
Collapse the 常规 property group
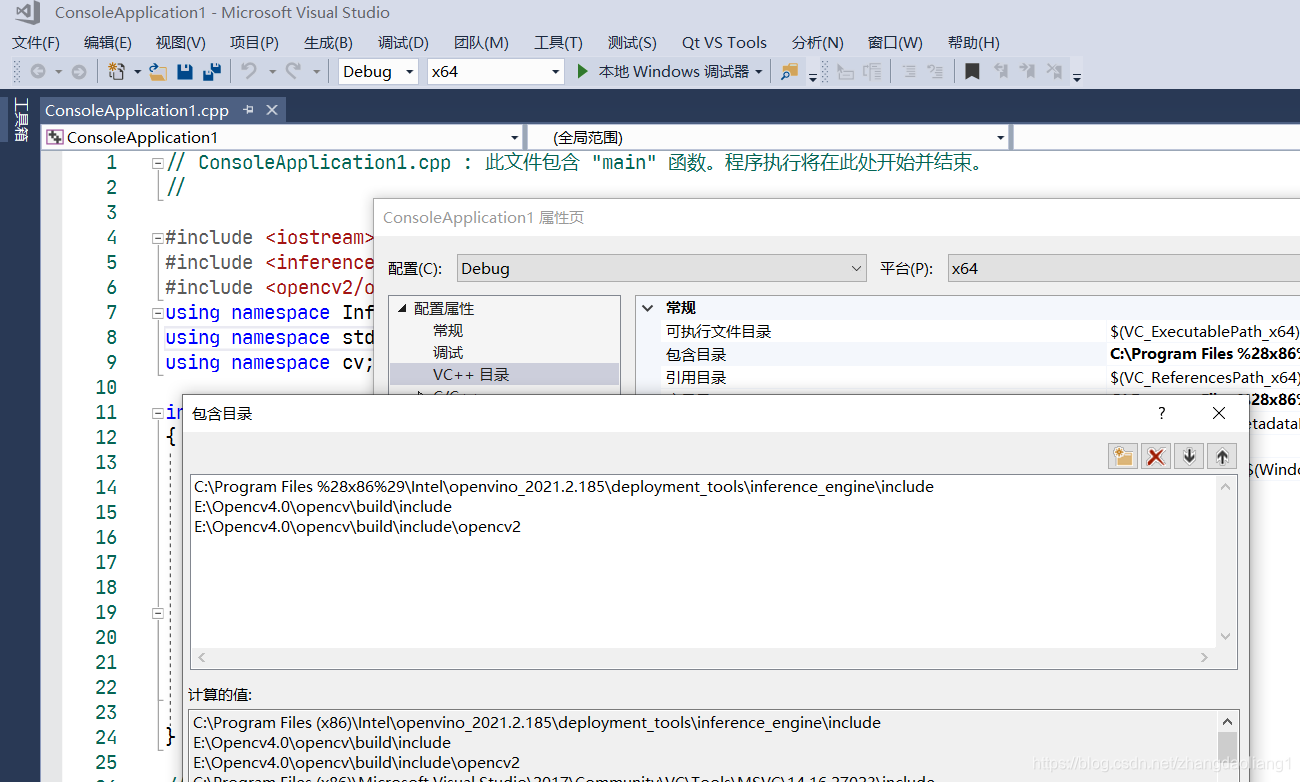[x=647, y=308]
